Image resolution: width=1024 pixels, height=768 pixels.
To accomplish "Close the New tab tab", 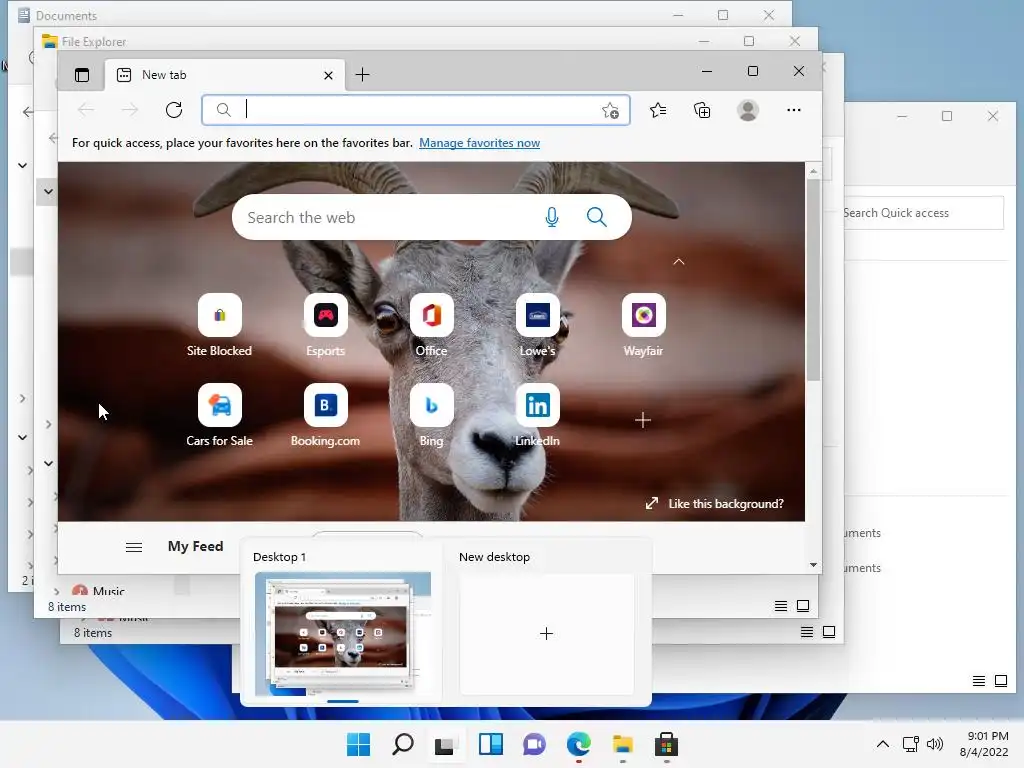I will coord(328,76).
